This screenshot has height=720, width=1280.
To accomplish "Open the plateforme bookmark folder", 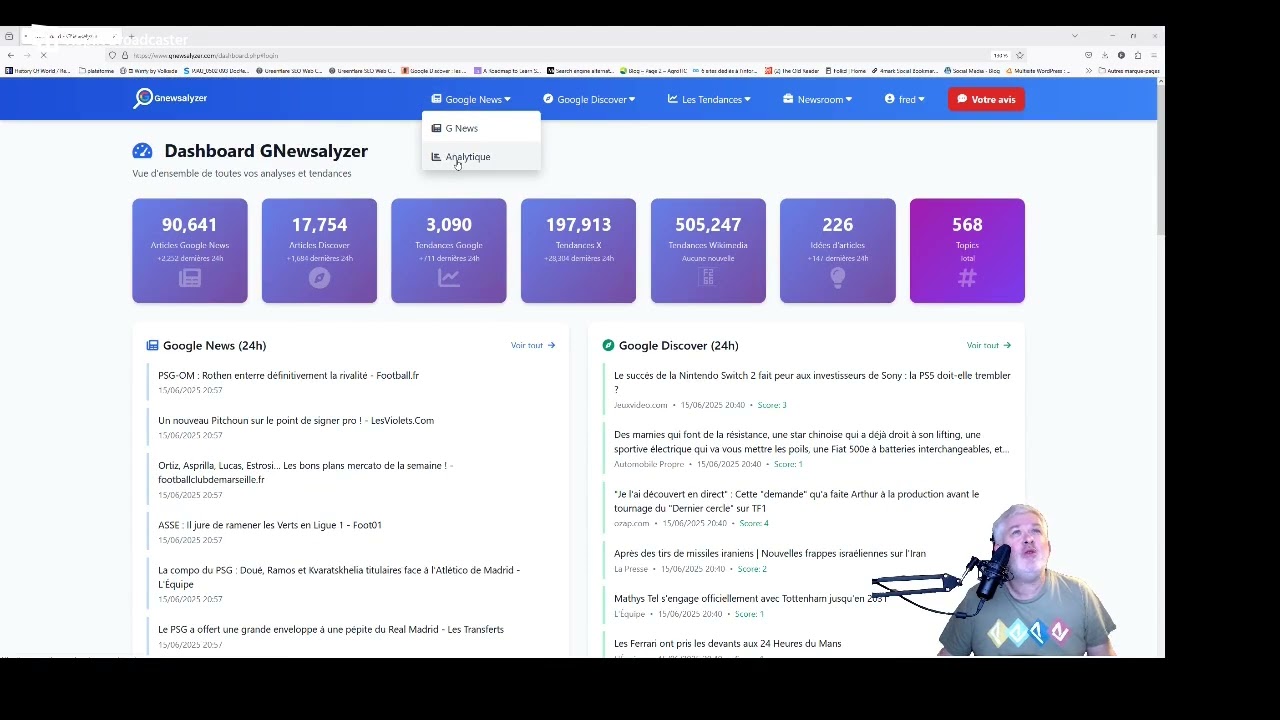I will [97, 71].
